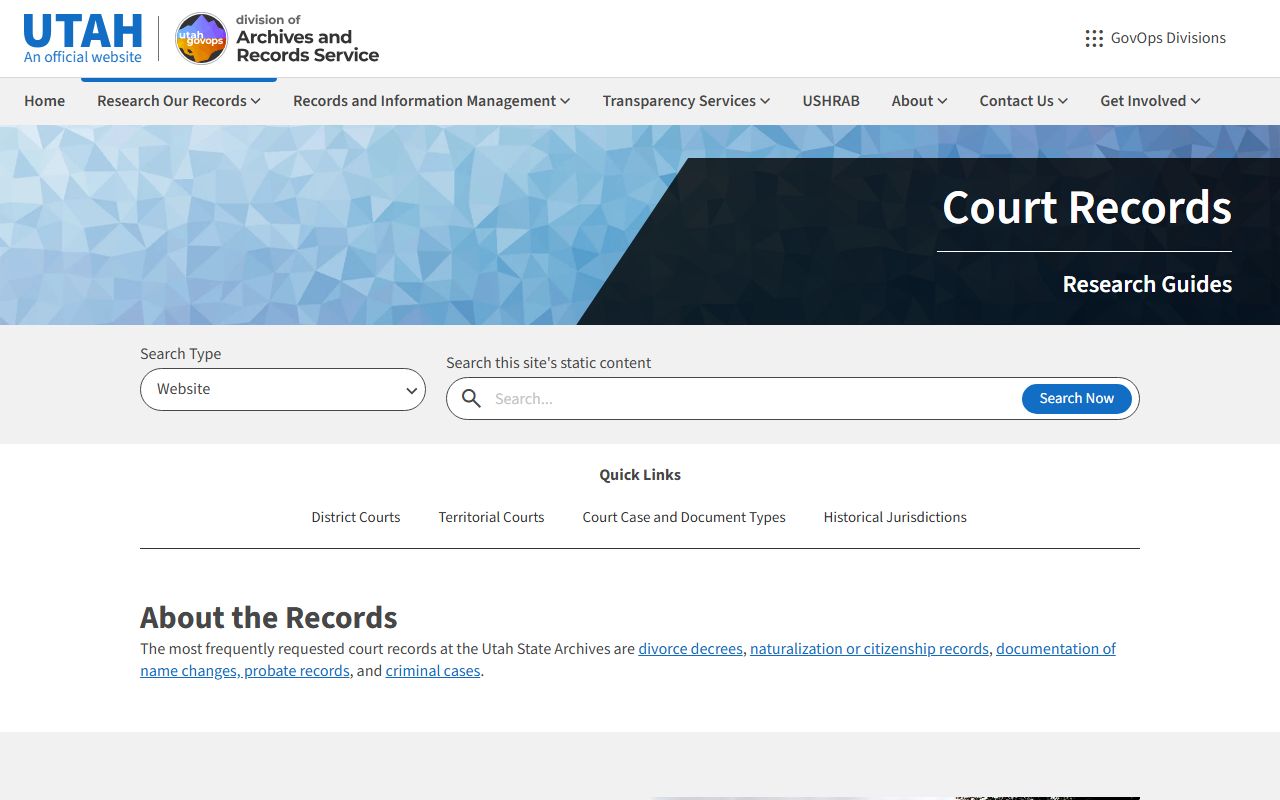Follow the divorce decrees link
Viewport: 1280px width, 800px height.
coord(690,649)
